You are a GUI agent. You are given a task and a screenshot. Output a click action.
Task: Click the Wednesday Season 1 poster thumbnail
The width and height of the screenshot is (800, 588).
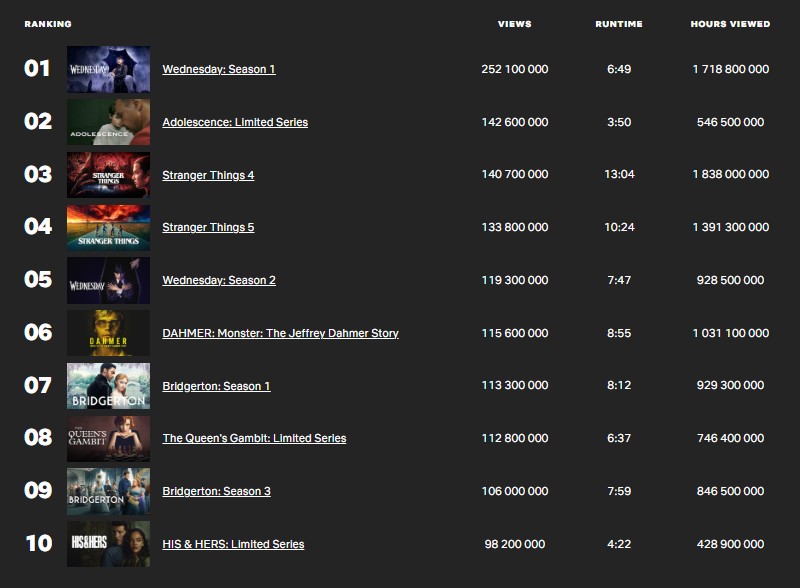[x=108, y=69]
